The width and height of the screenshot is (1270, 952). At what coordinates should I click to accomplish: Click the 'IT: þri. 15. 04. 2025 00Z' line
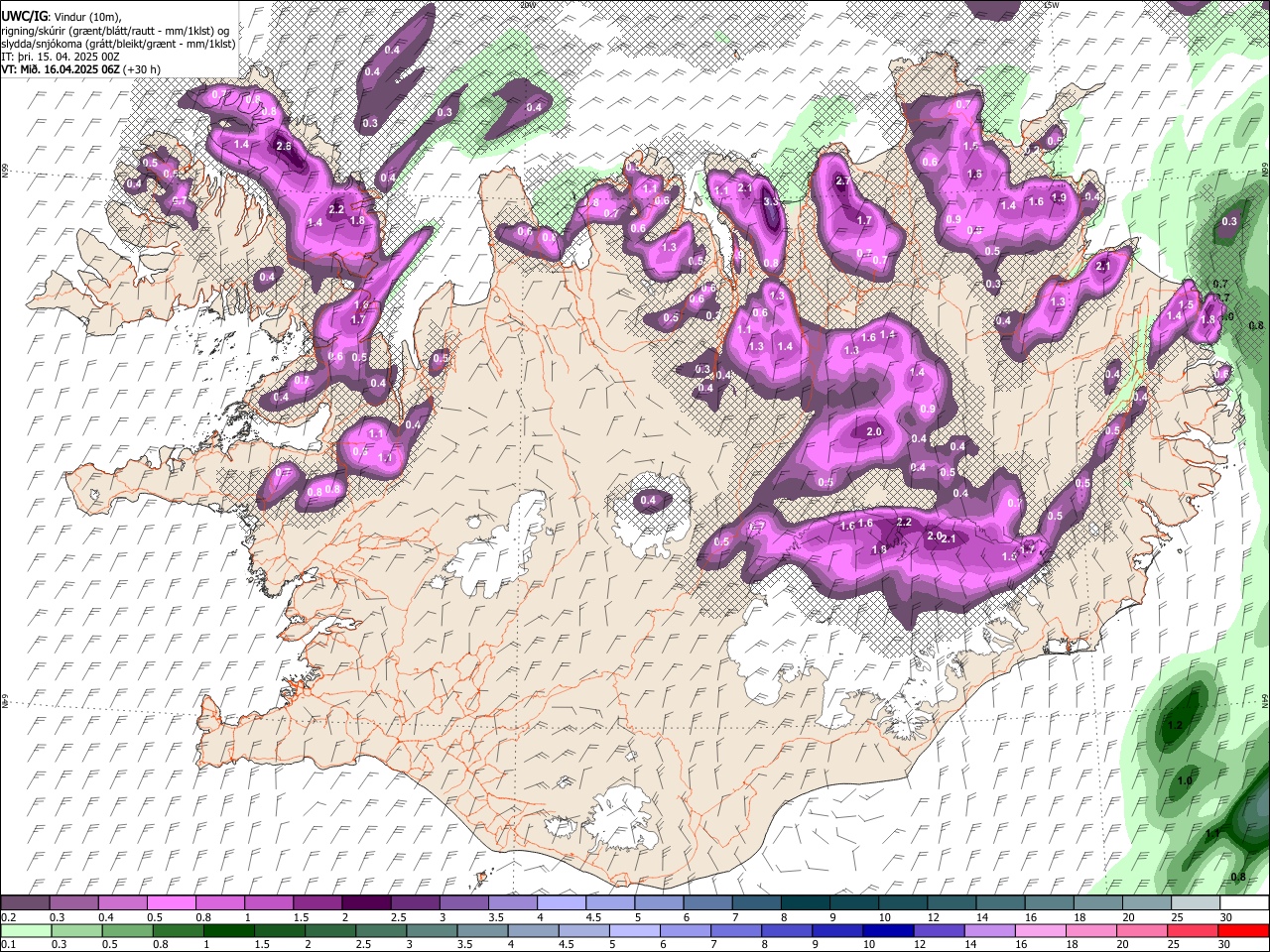[x=60, y=57]
